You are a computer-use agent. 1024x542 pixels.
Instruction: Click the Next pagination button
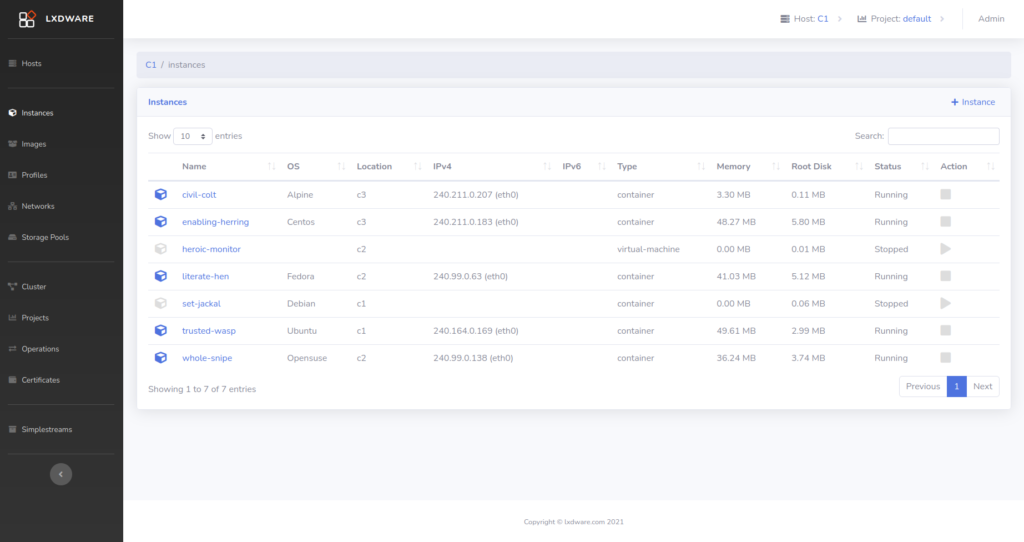click(x=982, y=387)
